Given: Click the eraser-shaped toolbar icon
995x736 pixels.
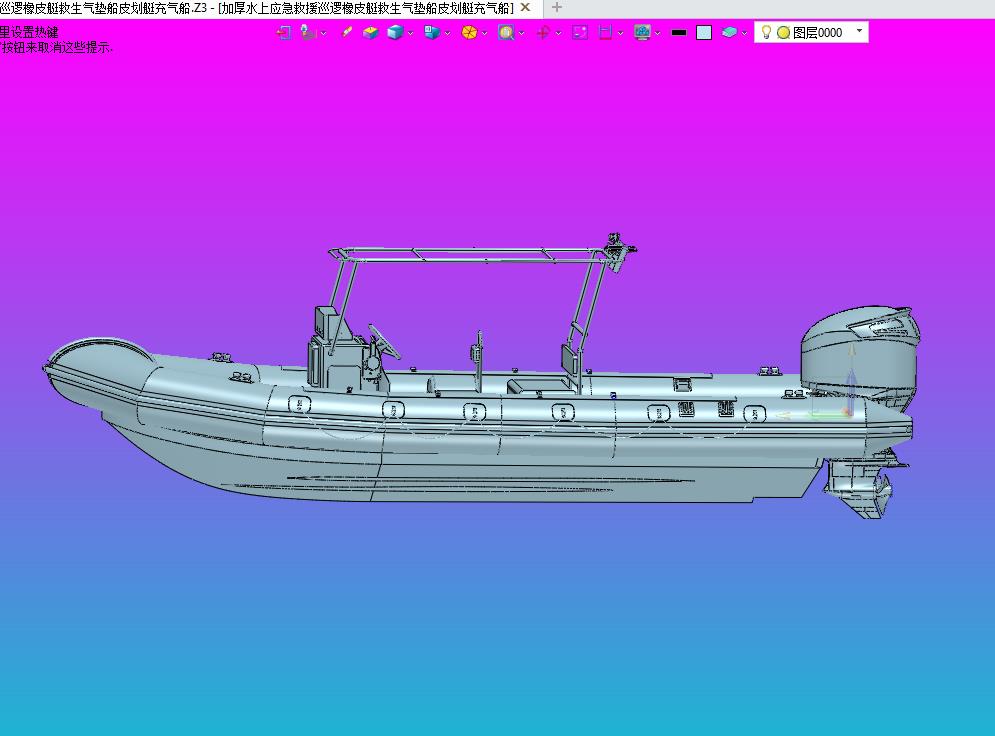Looking at the screenshot, I should coord(347,32).
